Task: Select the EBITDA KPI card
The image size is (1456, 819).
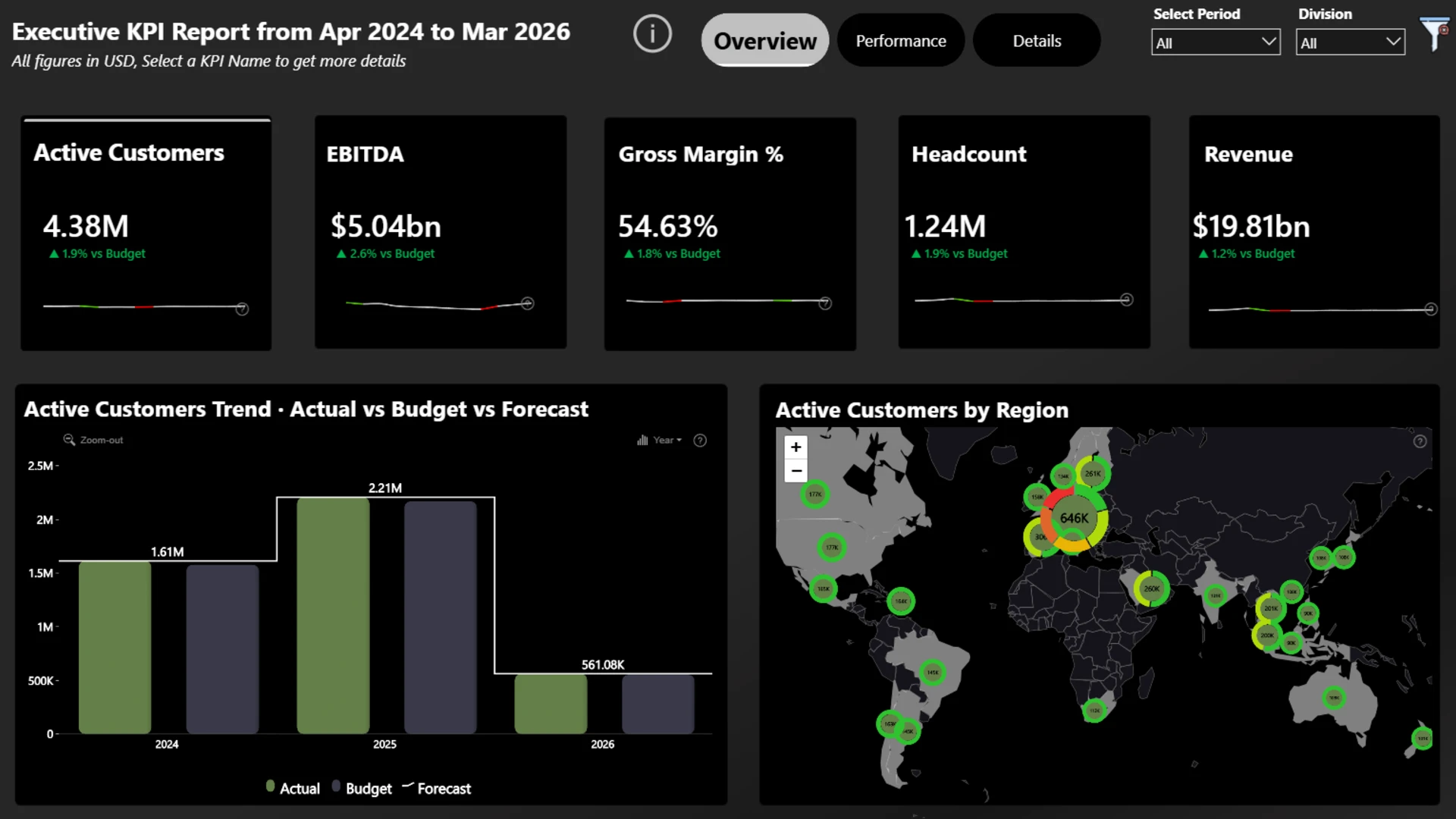Action: (x=440, y=231)
